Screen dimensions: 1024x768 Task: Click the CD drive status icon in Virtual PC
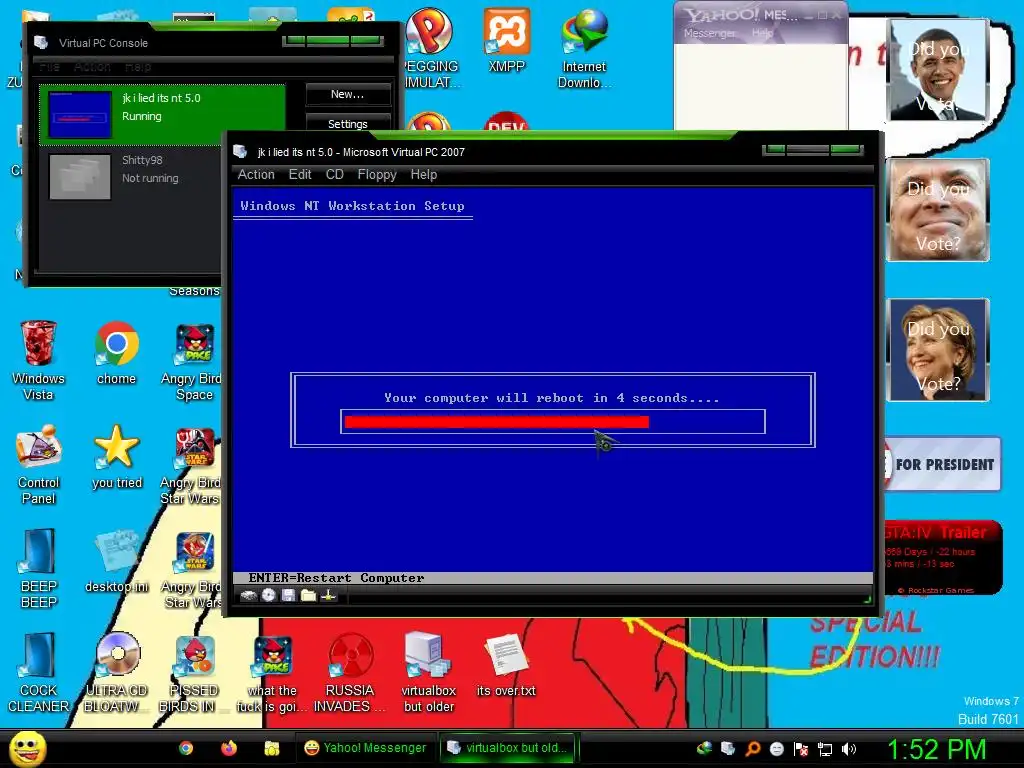(268, 595)
